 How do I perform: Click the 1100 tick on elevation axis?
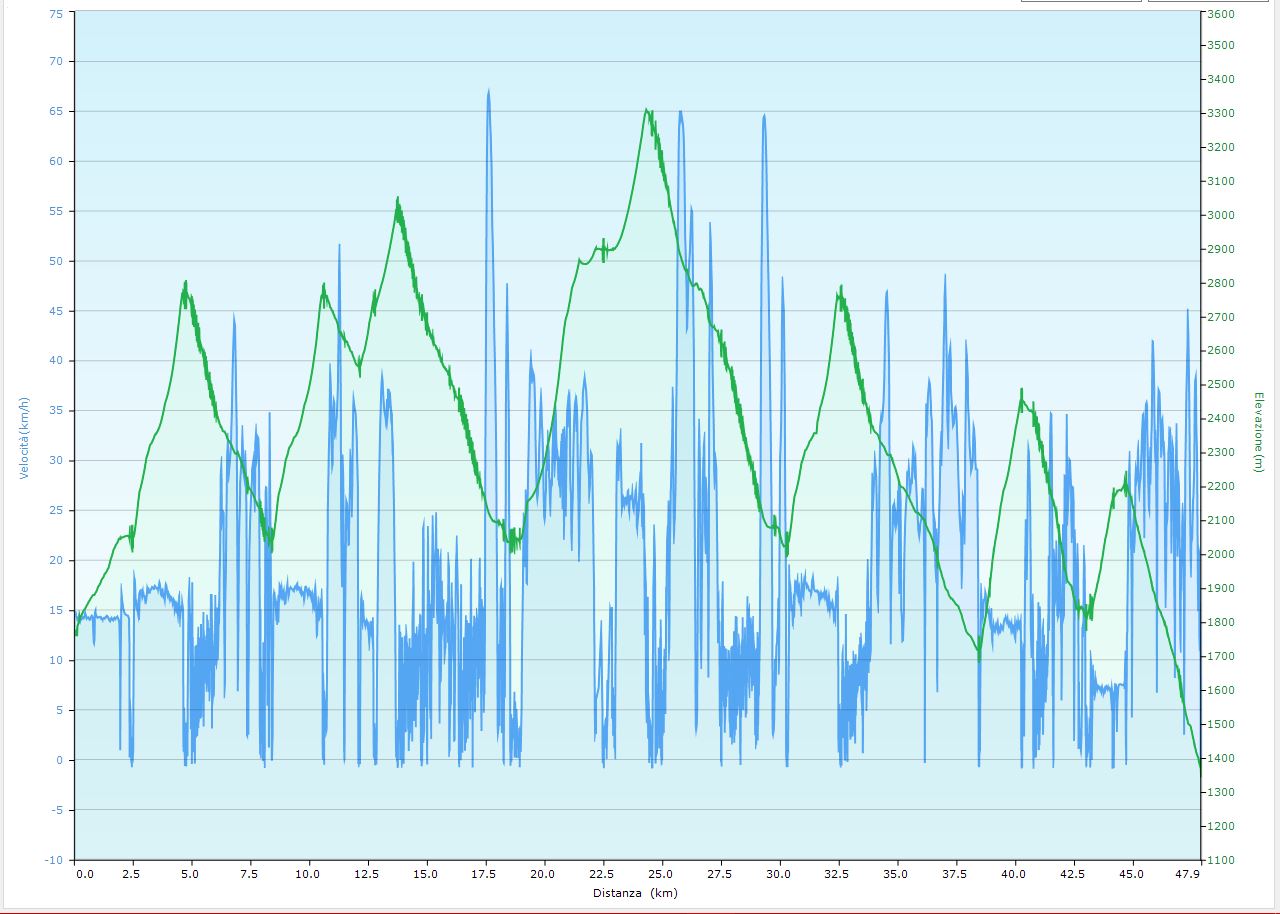click(x=1220, y=860)
